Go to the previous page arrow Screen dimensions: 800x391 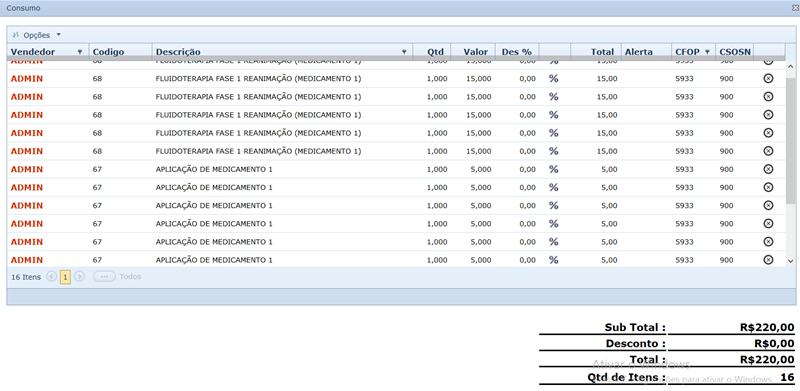[52, 277]
